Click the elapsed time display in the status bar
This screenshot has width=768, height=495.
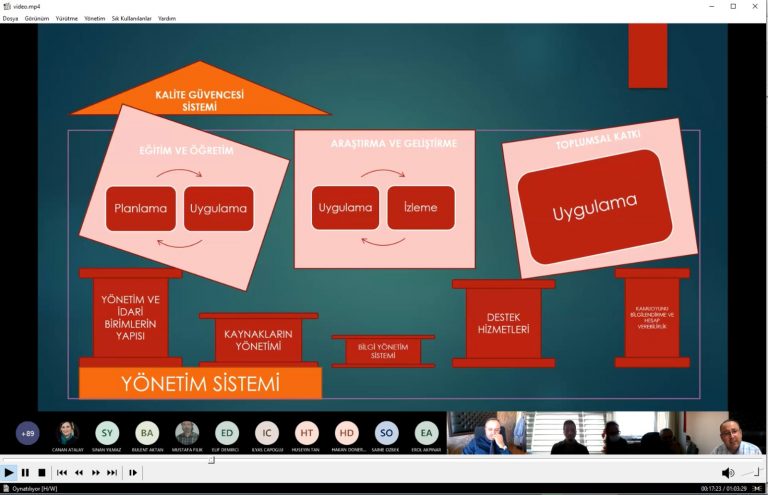point(710,489)
